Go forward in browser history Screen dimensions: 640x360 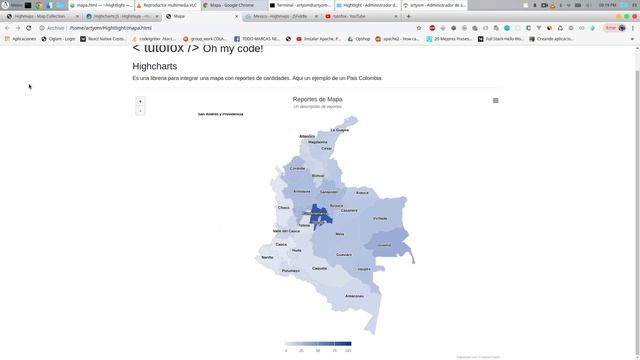click(18, 28)
